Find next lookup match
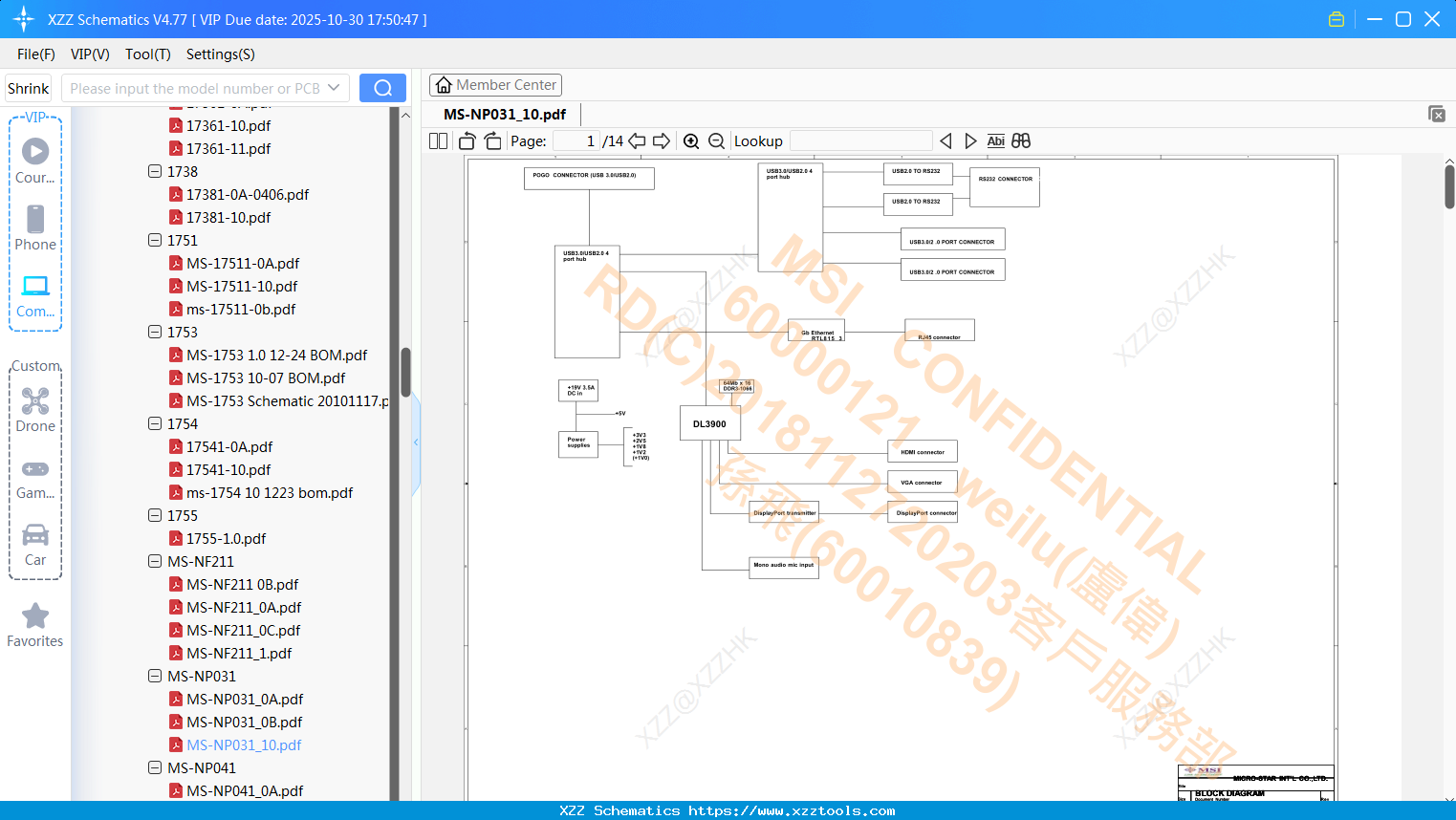Image resolution: width=1456 pixels, height=820 pixels. click(971, 141)
